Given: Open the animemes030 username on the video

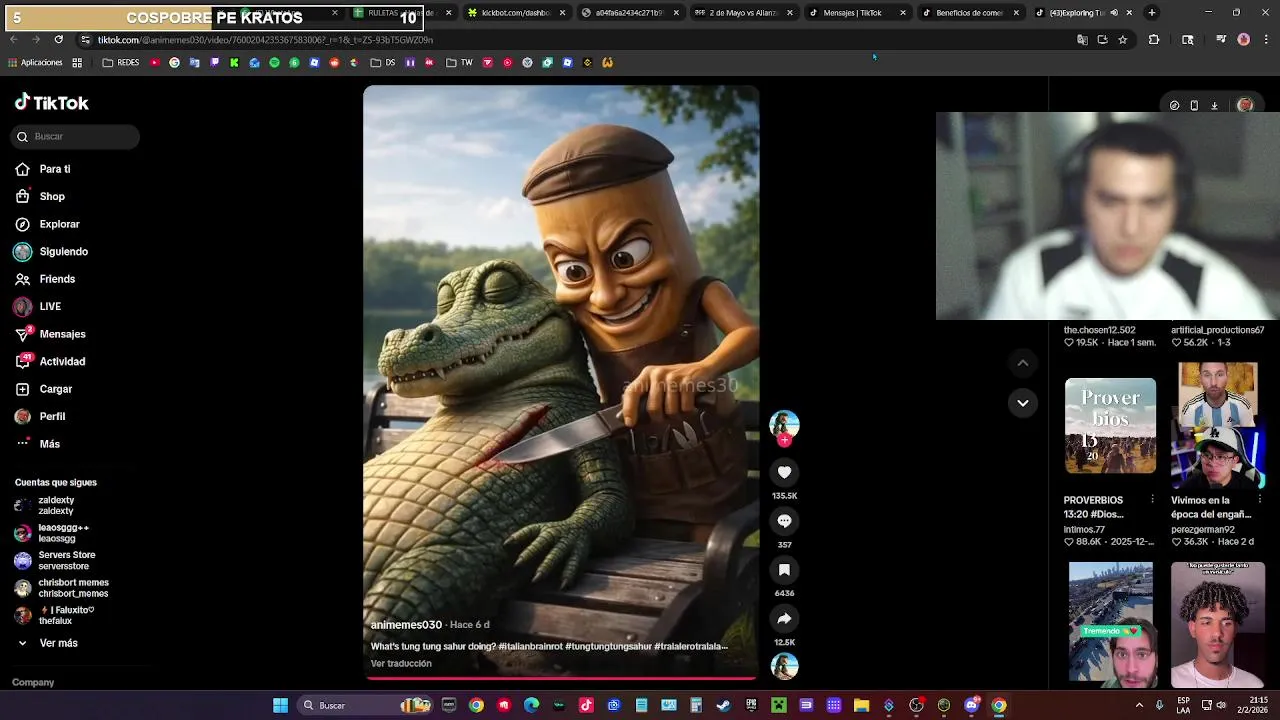Looking at the screenshot, I should coord(406,625).
